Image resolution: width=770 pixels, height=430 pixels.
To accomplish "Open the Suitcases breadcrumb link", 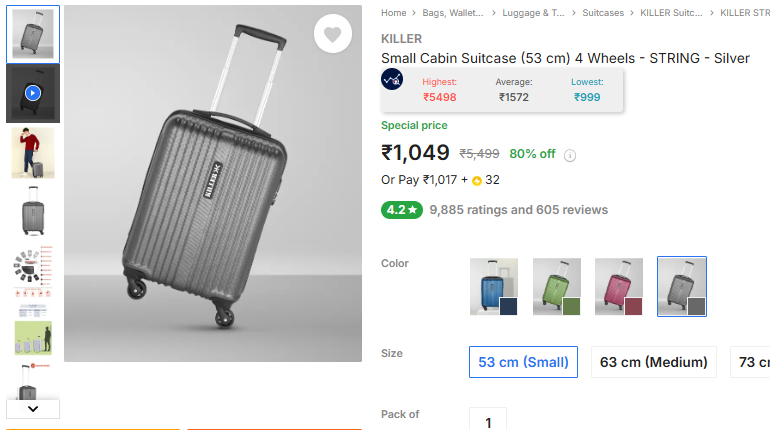I will [603, 13].
